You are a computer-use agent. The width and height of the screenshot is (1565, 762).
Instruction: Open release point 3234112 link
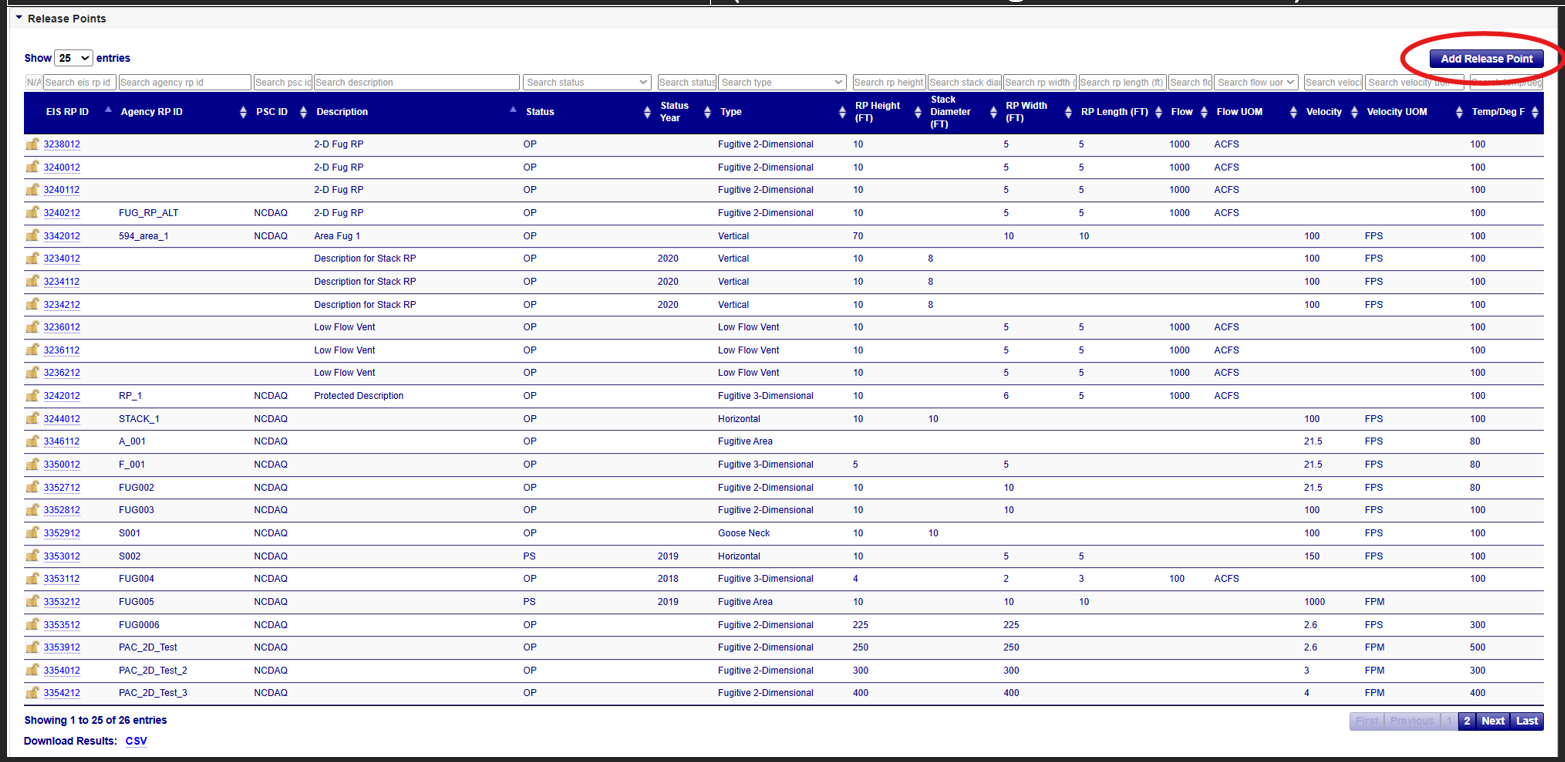[62, 281]
